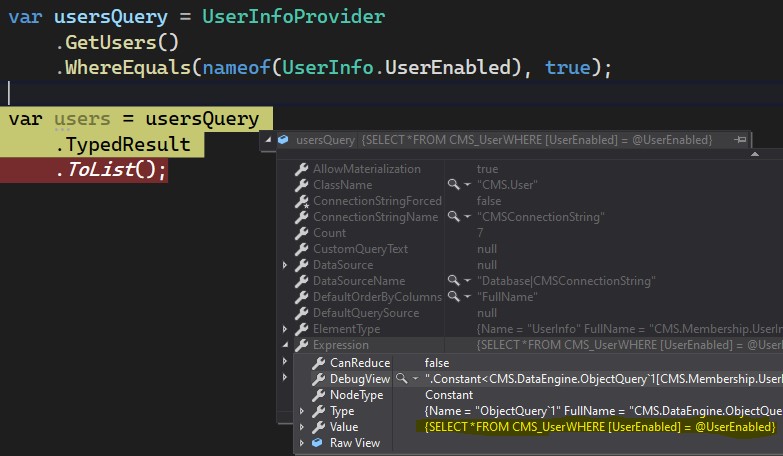The height and width of the screenshot is (456, 783).
Task: Open text visualizer for DebugView value
Action: click(x=401, y=378)
